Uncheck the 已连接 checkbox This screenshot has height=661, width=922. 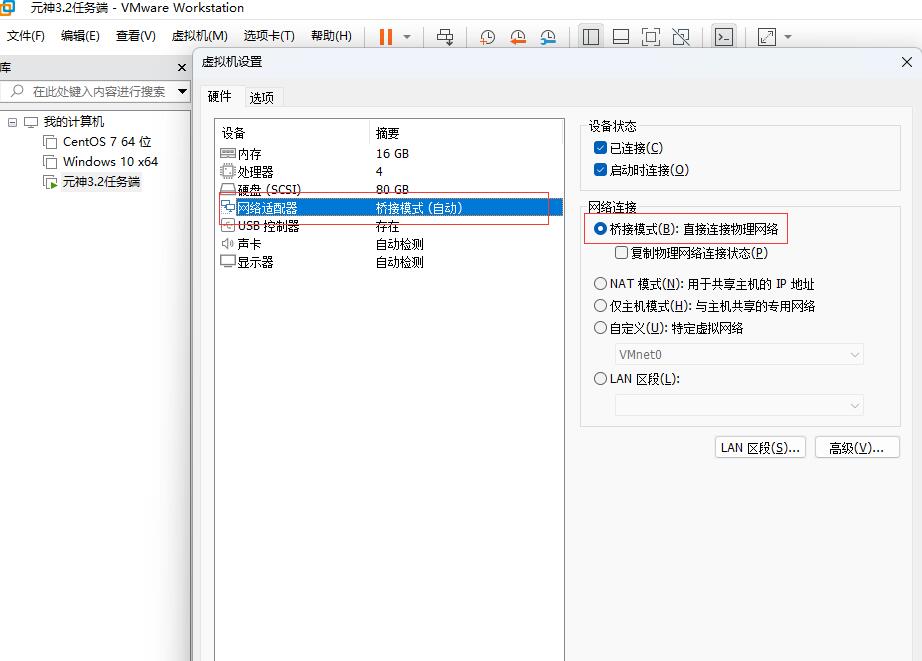click(x=600, y=148)
